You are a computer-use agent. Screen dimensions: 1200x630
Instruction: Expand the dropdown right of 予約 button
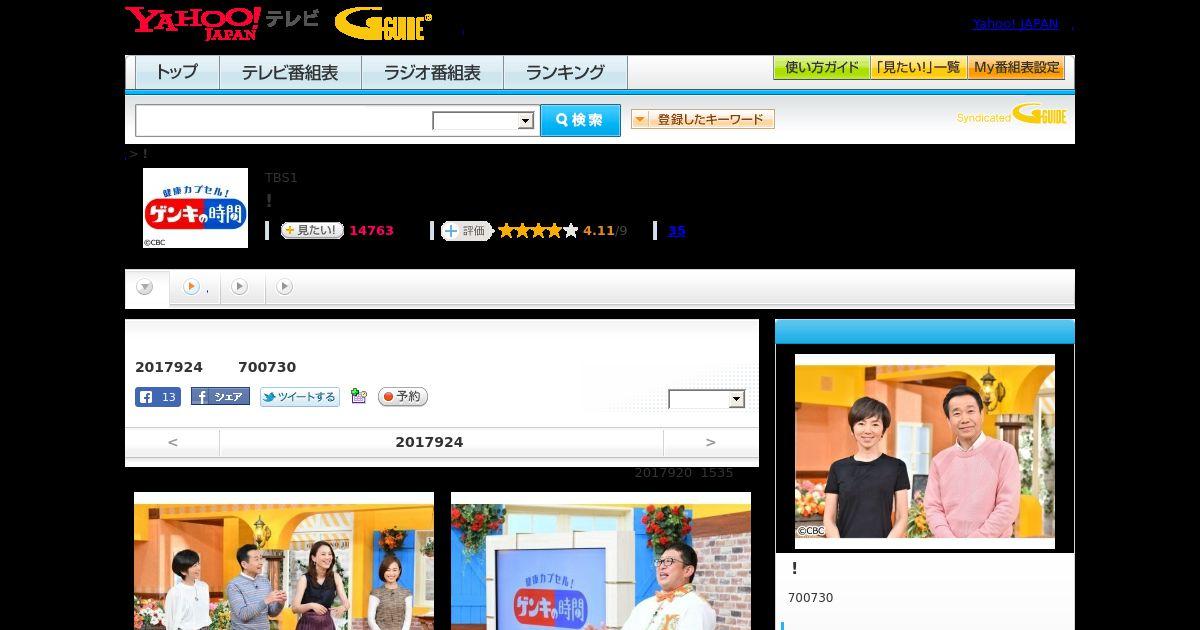(707, 399)
